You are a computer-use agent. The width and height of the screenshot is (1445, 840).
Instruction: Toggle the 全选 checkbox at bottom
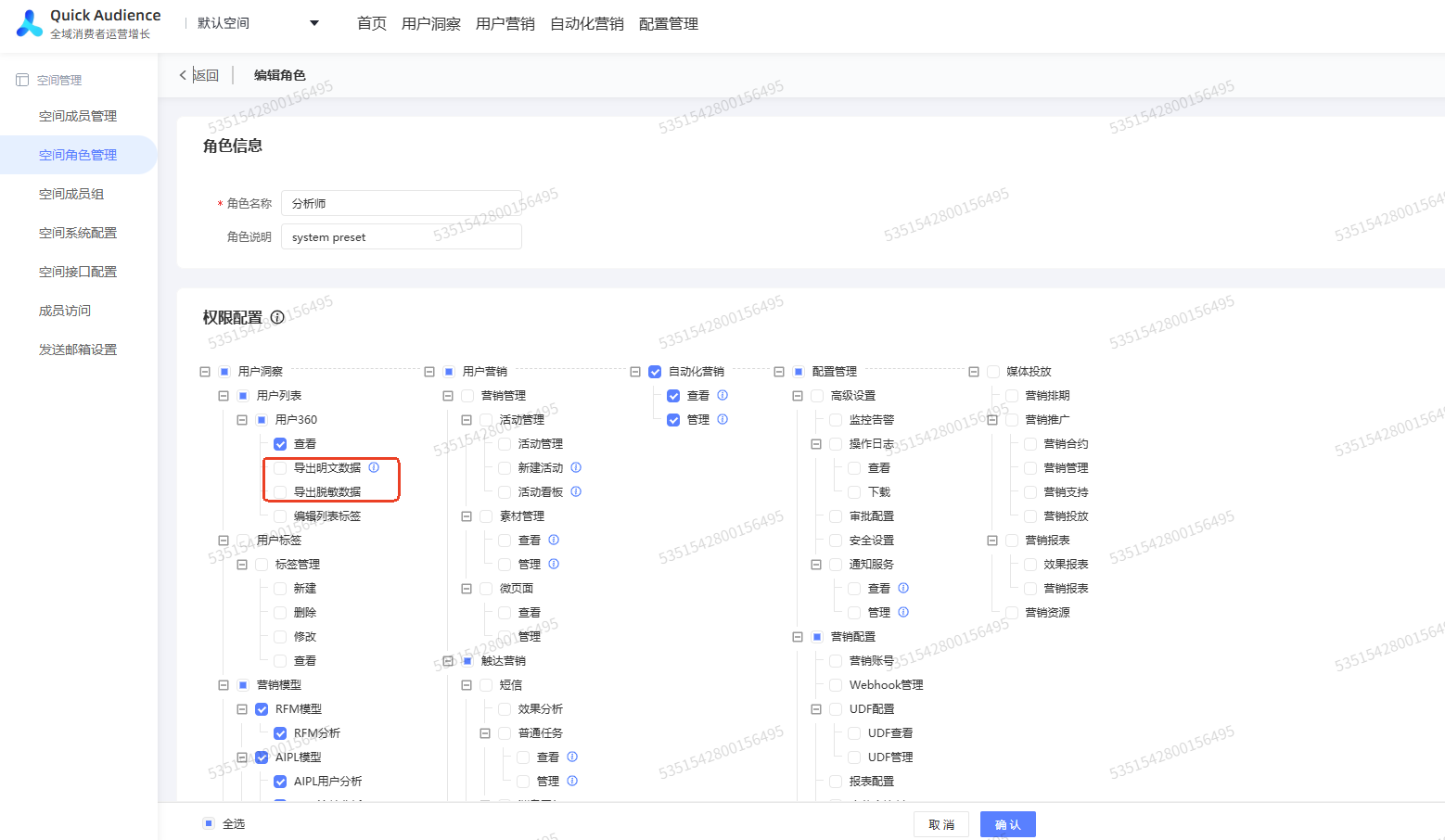209,823
